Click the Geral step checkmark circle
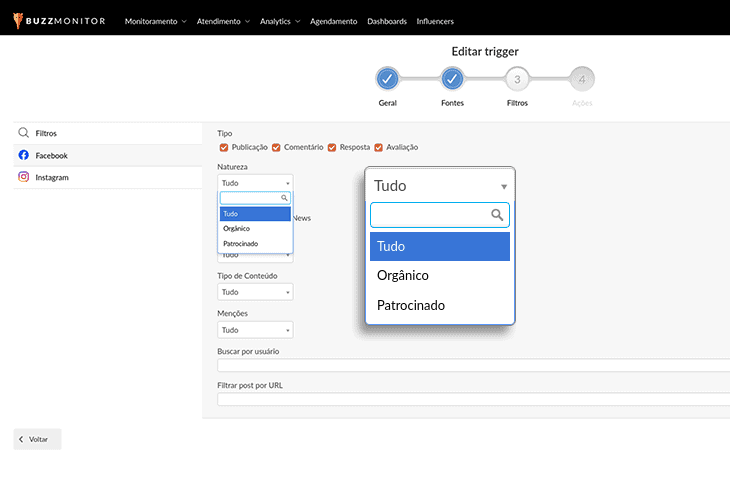The width and height of the screenshot is (730, 480). (388, 79)
